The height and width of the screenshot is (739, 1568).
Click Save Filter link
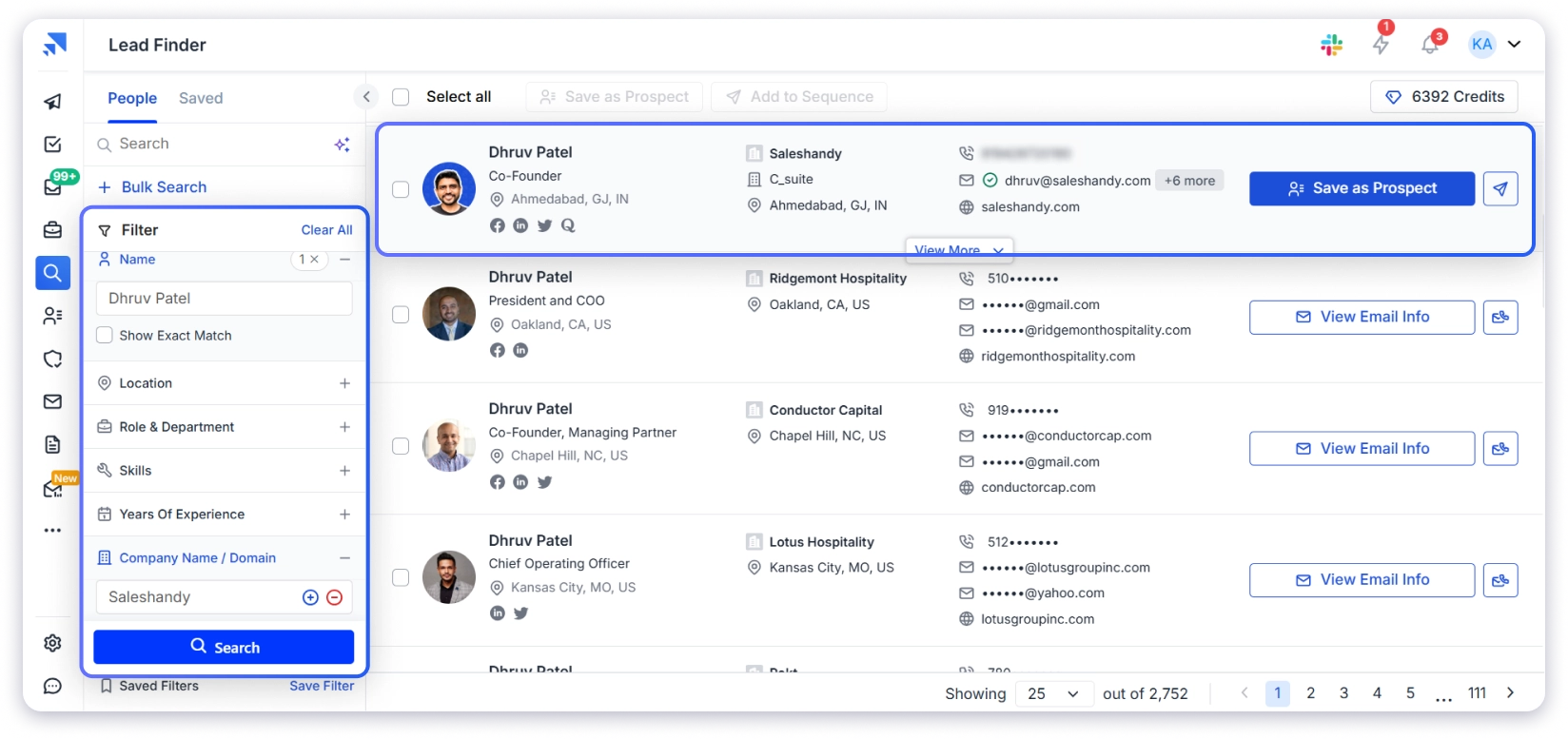click(322, 686)
